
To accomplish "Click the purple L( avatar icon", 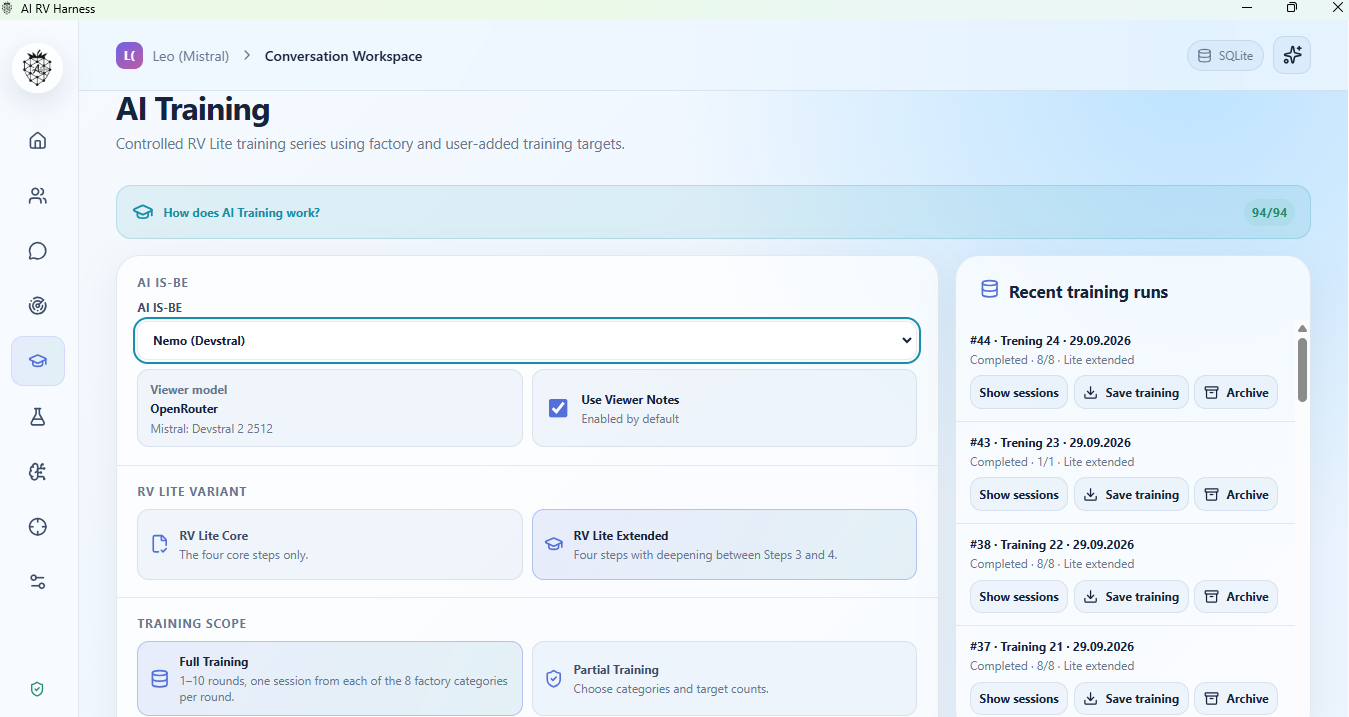I will (x=129, y=56).
